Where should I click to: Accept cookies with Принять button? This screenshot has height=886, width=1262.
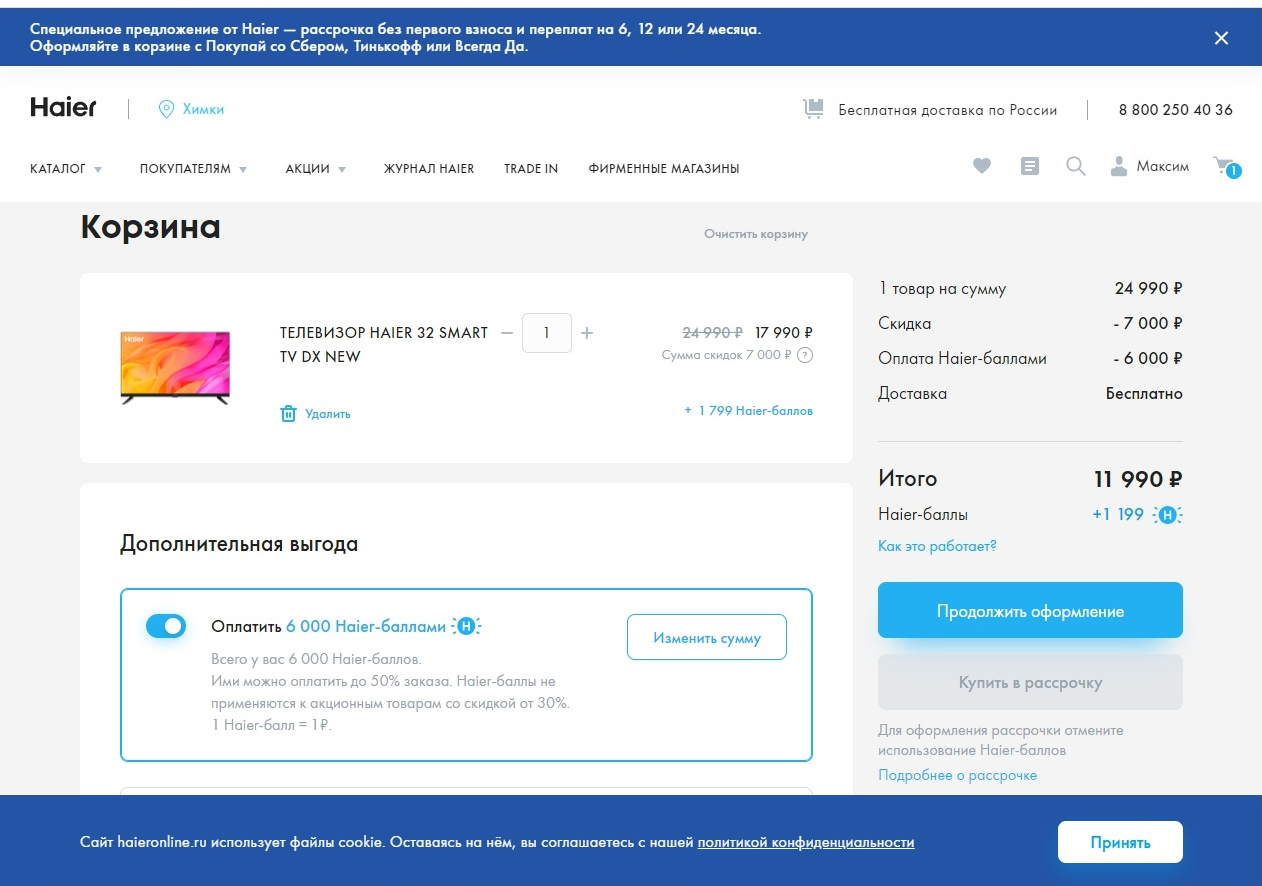[x=1120, y=842]
